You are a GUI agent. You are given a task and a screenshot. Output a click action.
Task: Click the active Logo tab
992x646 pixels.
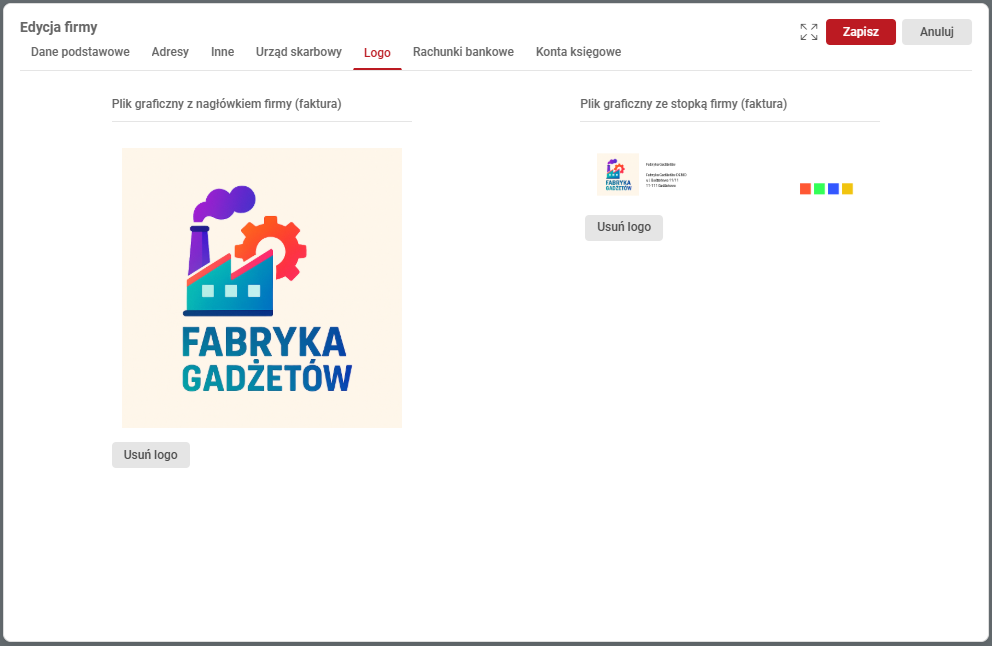point(376,52)
